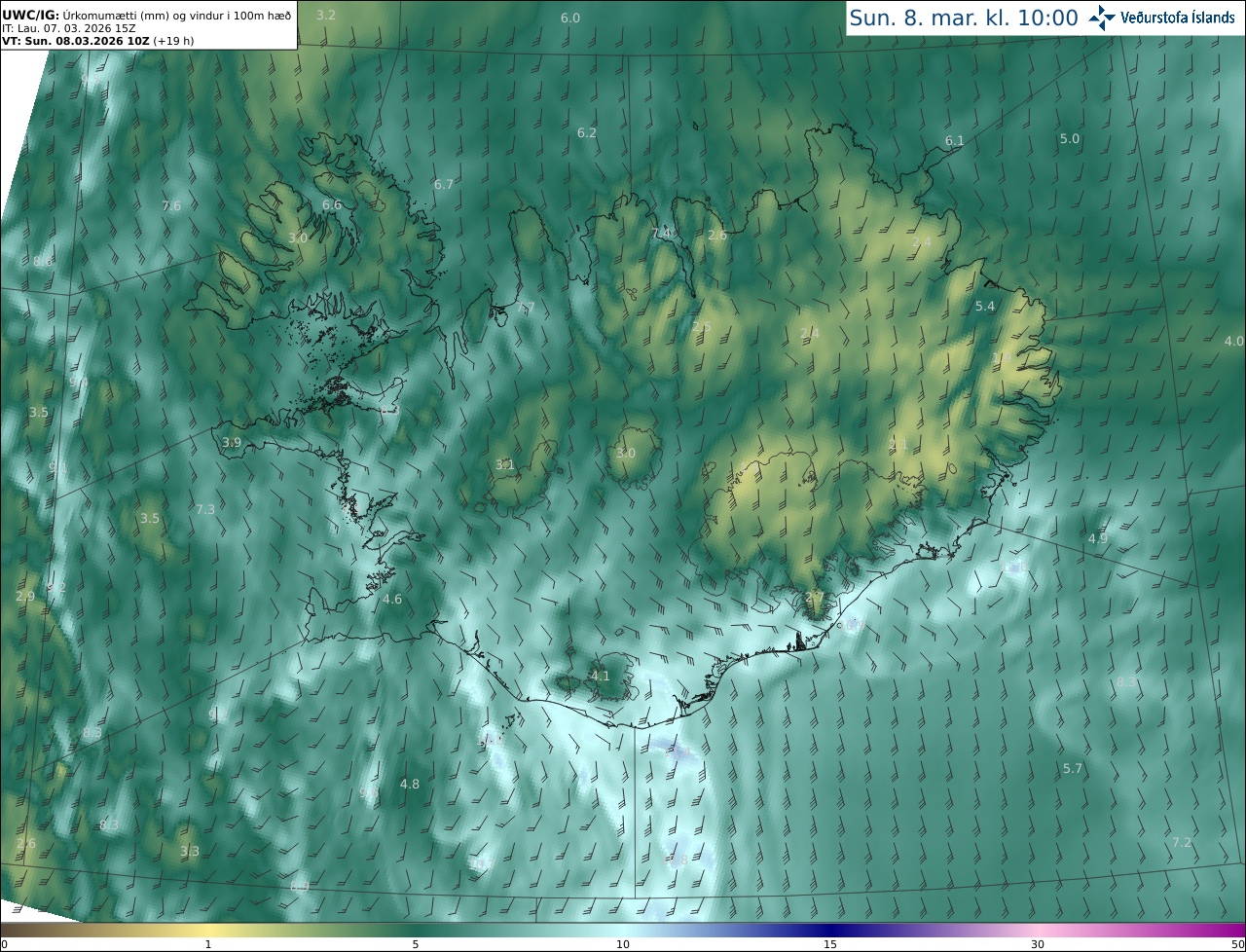Click the map value 4.8
Viewport: 1246px width, 952px height.
pos(410,784)
